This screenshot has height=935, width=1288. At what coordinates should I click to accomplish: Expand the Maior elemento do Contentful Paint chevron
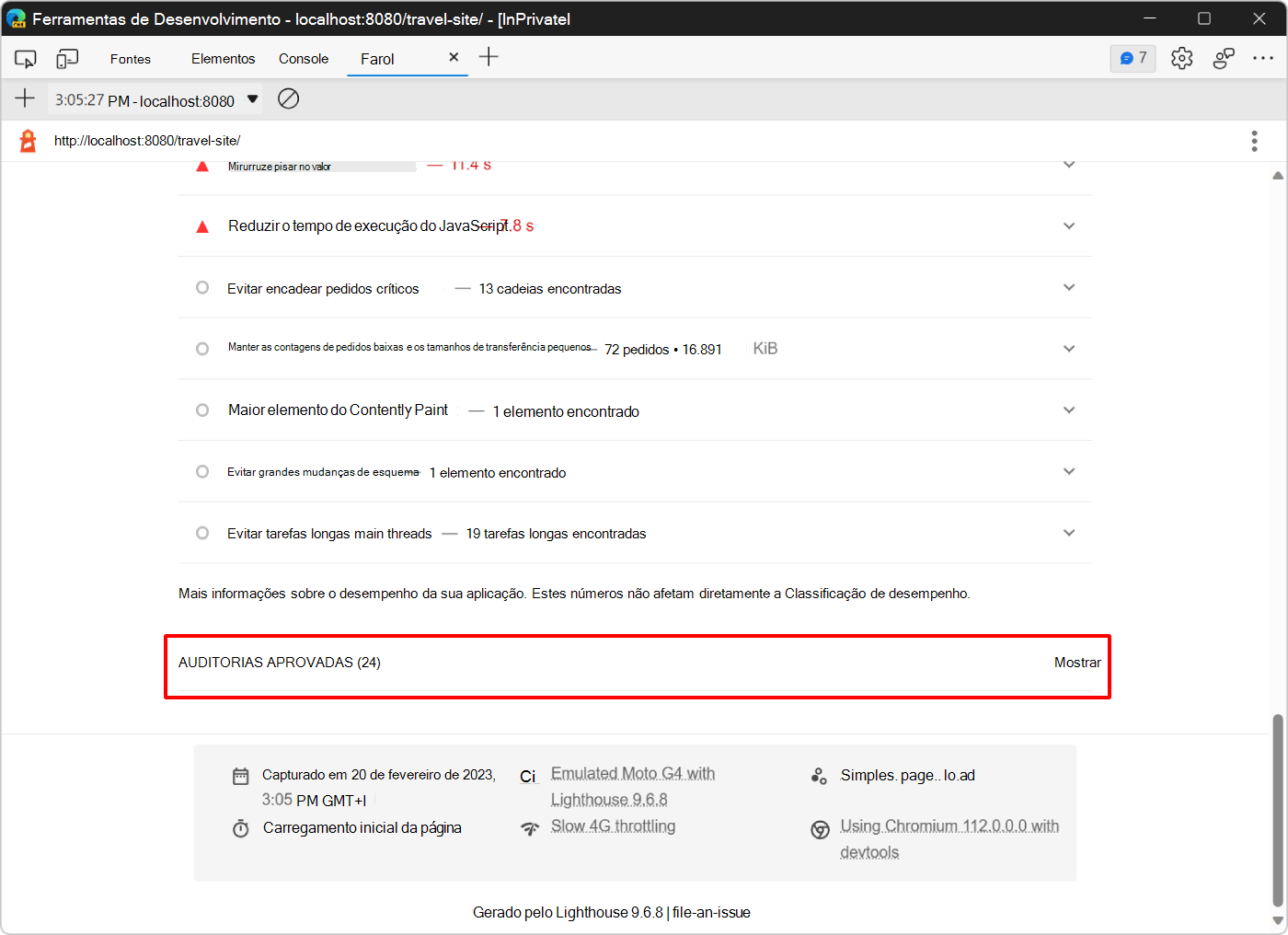click(x=1069, y=410)
